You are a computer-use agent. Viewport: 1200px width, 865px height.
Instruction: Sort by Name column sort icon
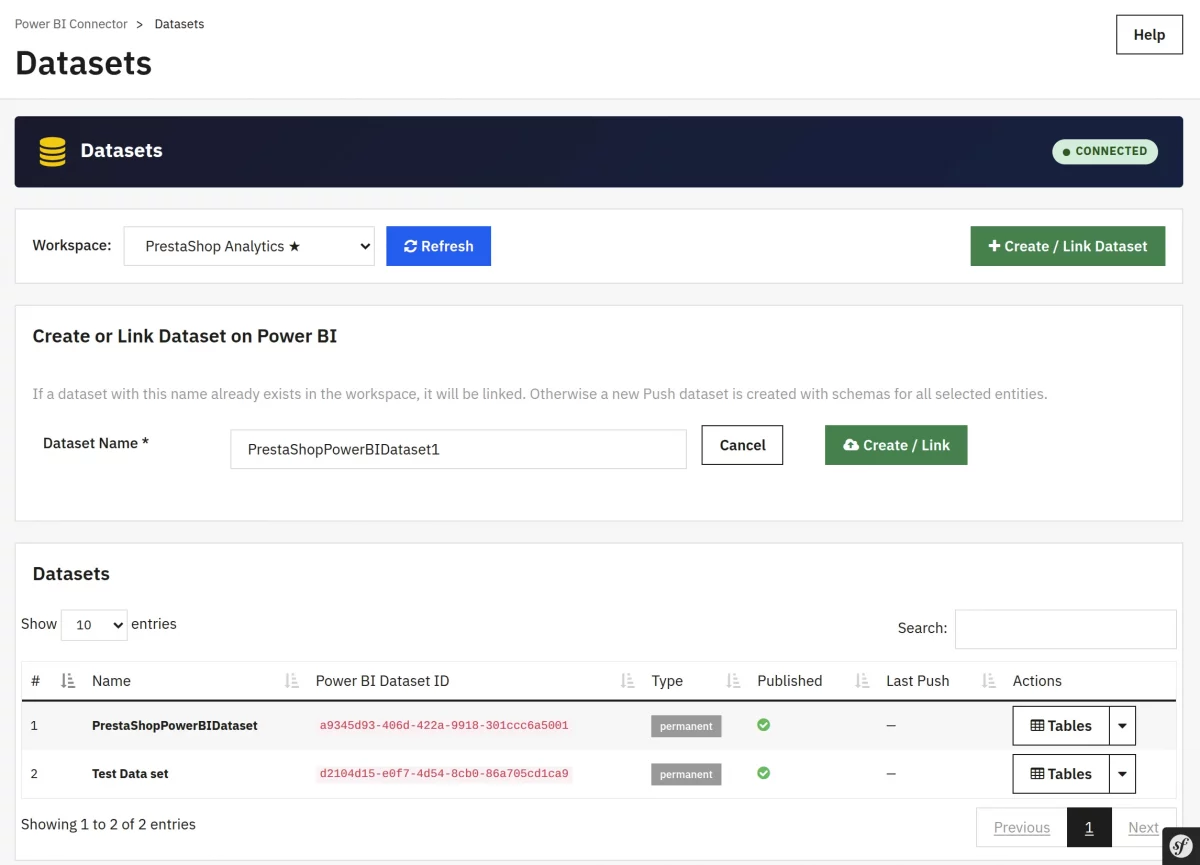[x=292, y=681]
